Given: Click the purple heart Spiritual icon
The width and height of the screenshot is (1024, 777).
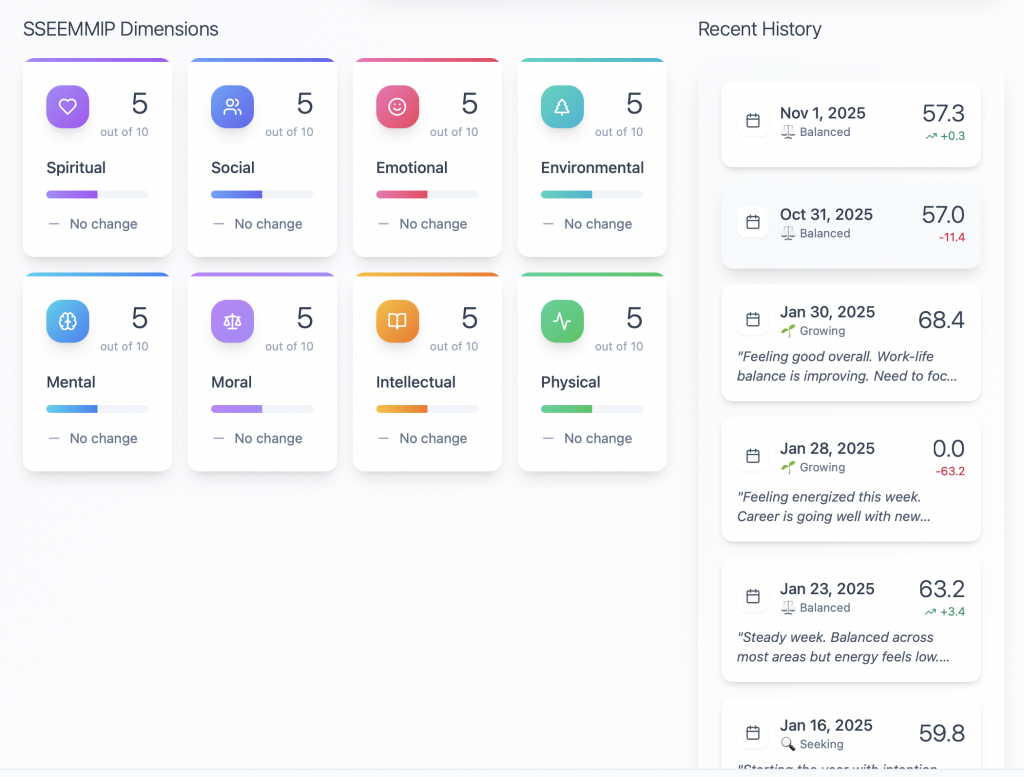Looking at the screenshot, I should pos(68,107).
